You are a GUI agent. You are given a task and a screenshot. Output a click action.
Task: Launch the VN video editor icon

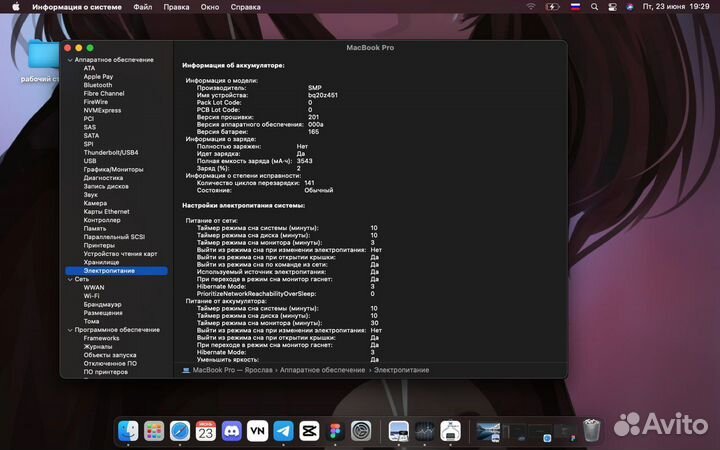258,431
